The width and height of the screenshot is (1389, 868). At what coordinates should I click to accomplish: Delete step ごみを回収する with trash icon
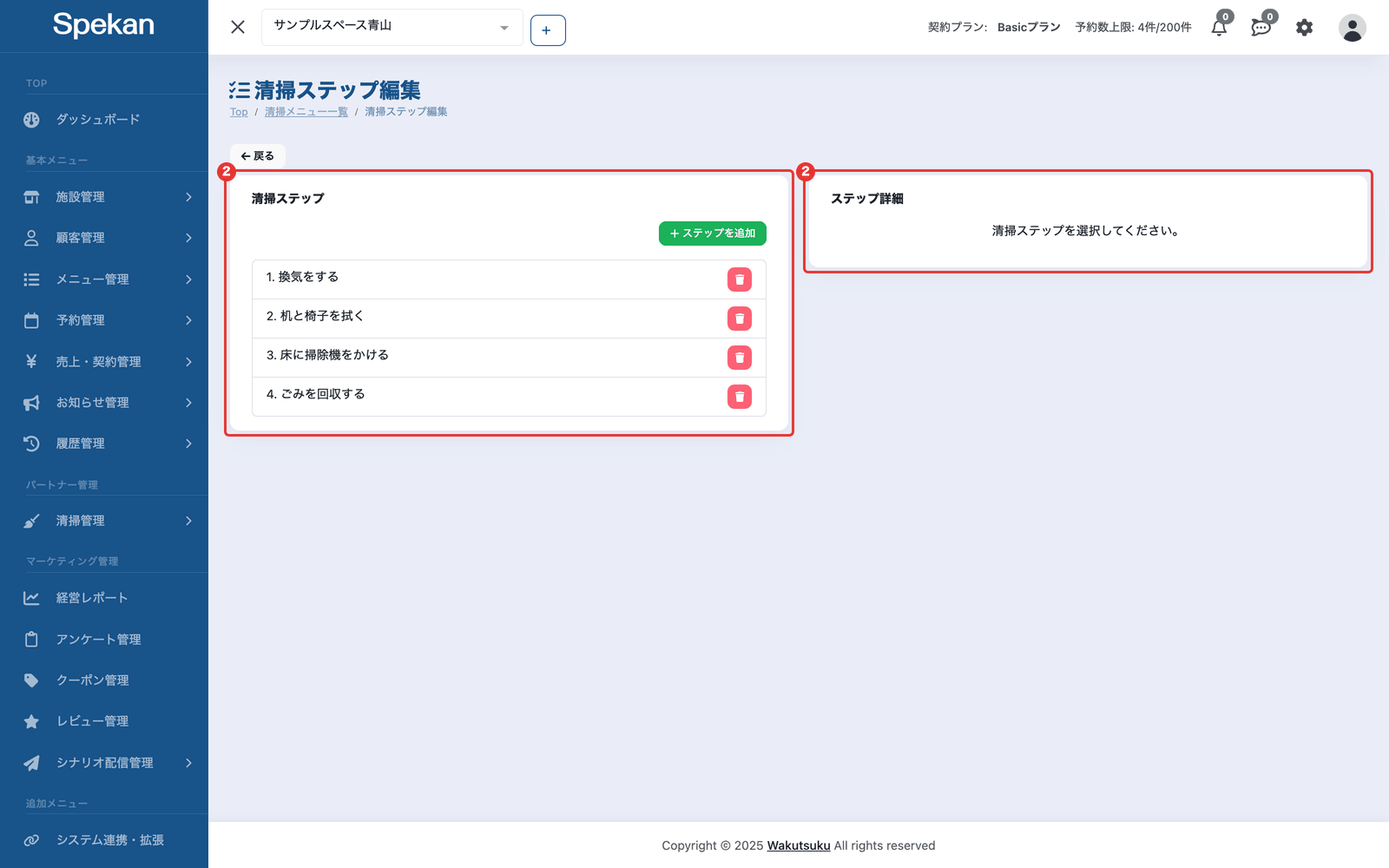[740, 397]
